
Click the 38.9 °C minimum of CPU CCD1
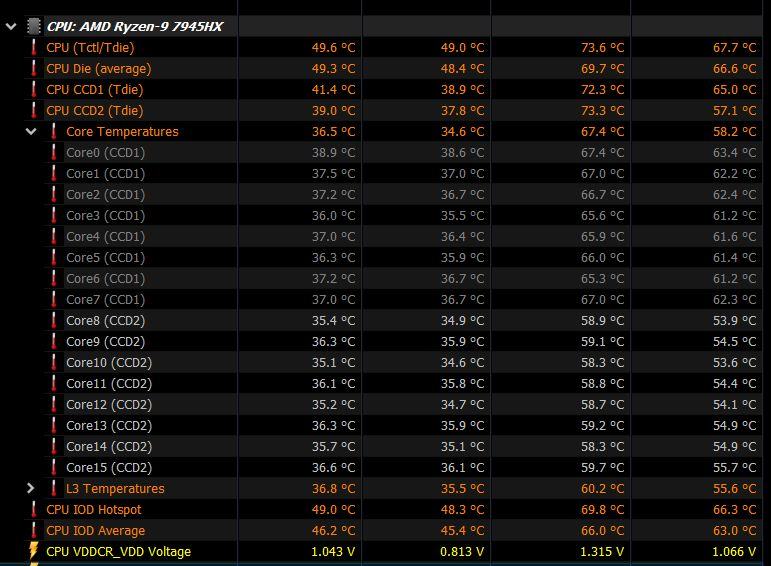462,89
